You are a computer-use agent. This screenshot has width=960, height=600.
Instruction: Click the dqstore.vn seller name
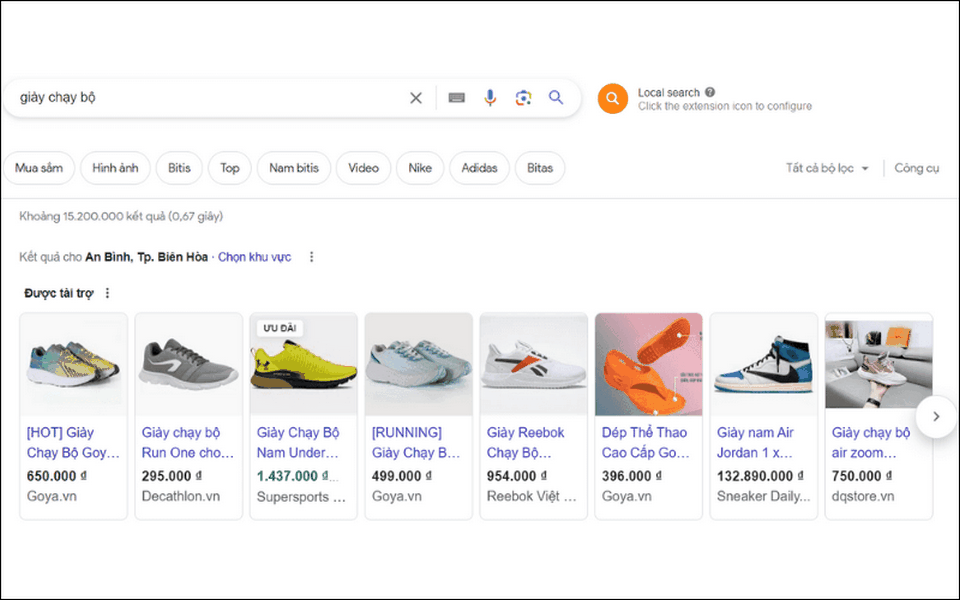click(x=863, y=497)
